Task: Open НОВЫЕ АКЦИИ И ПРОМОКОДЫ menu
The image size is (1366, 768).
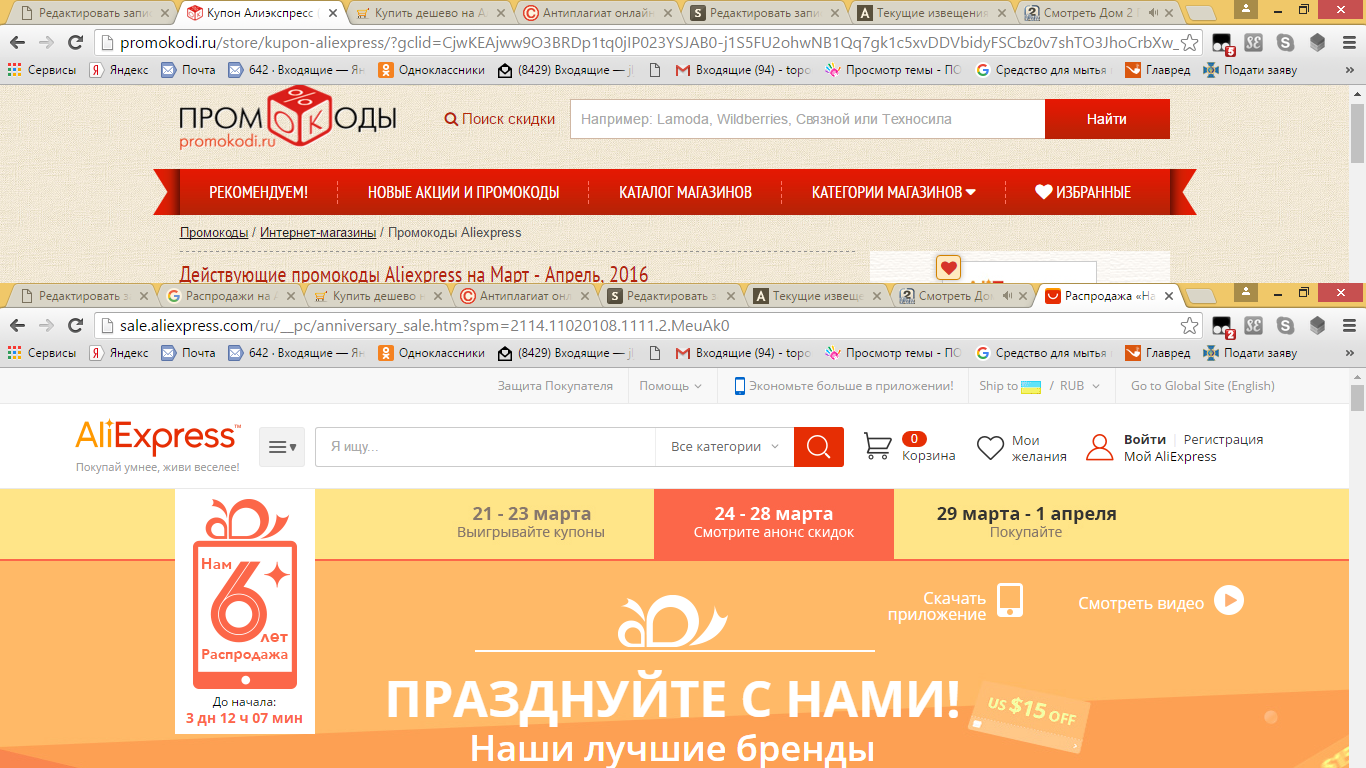Action: click(x=463, y=192)
